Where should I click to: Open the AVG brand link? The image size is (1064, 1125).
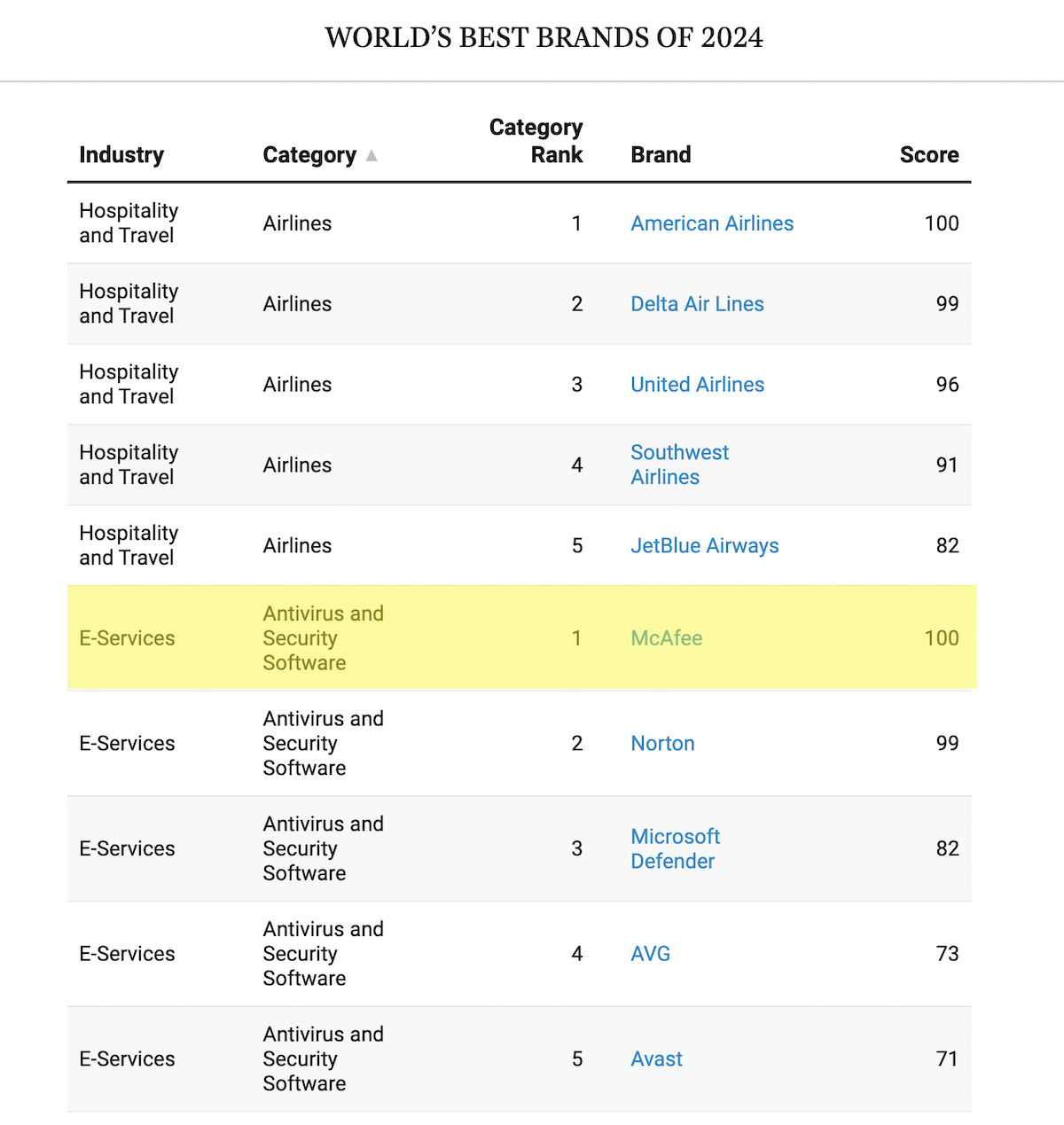(x=650, y=954)
